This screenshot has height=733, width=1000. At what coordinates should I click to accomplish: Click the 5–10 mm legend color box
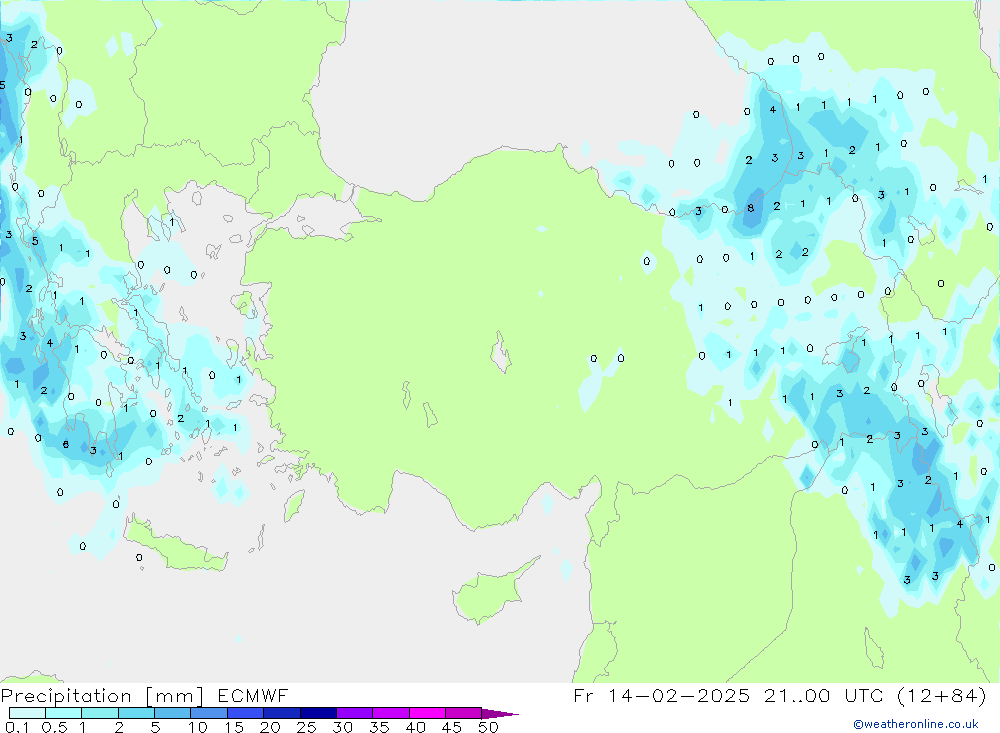[x=173, y=713]
